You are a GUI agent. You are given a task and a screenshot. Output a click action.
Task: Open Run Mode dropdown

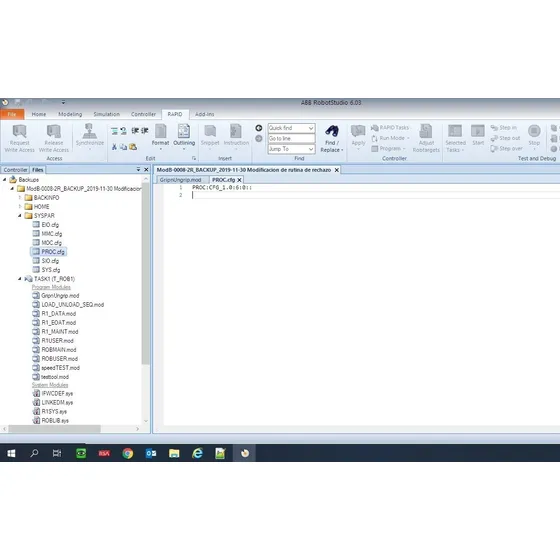coord(391,138)
